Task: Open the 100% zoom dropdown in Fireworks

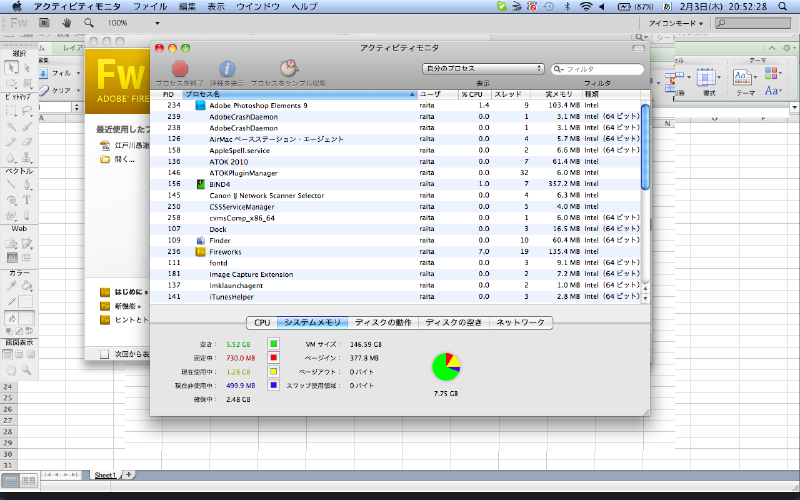Action: (x=157, y=23)
